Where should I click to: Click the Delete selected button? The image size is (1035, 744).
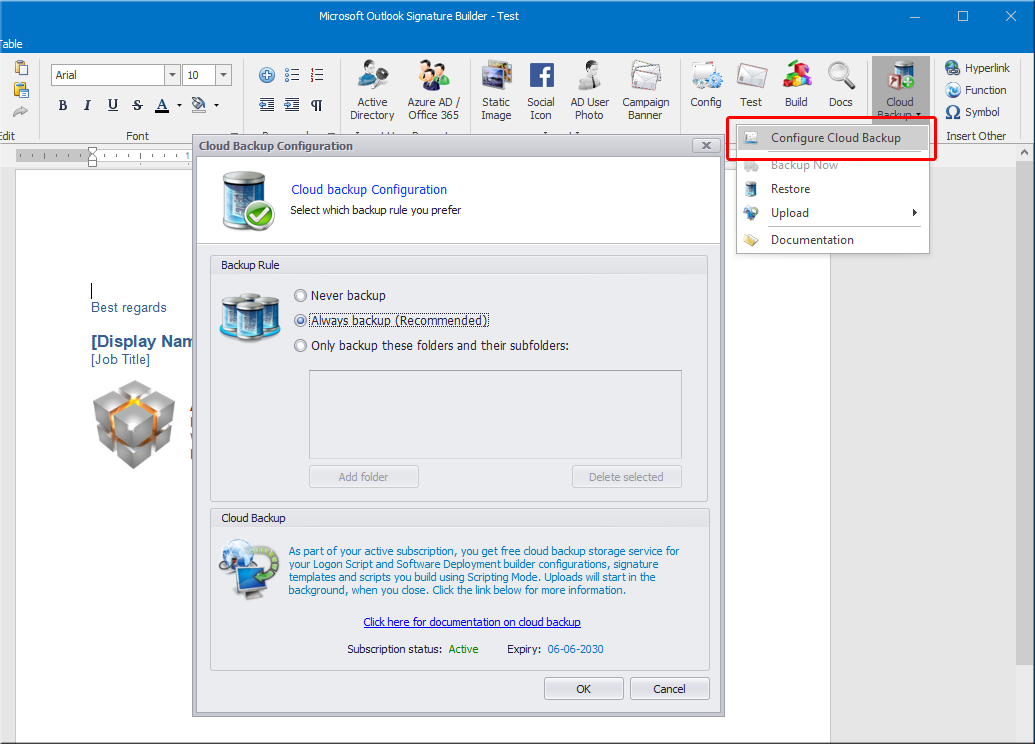[626, 477]
